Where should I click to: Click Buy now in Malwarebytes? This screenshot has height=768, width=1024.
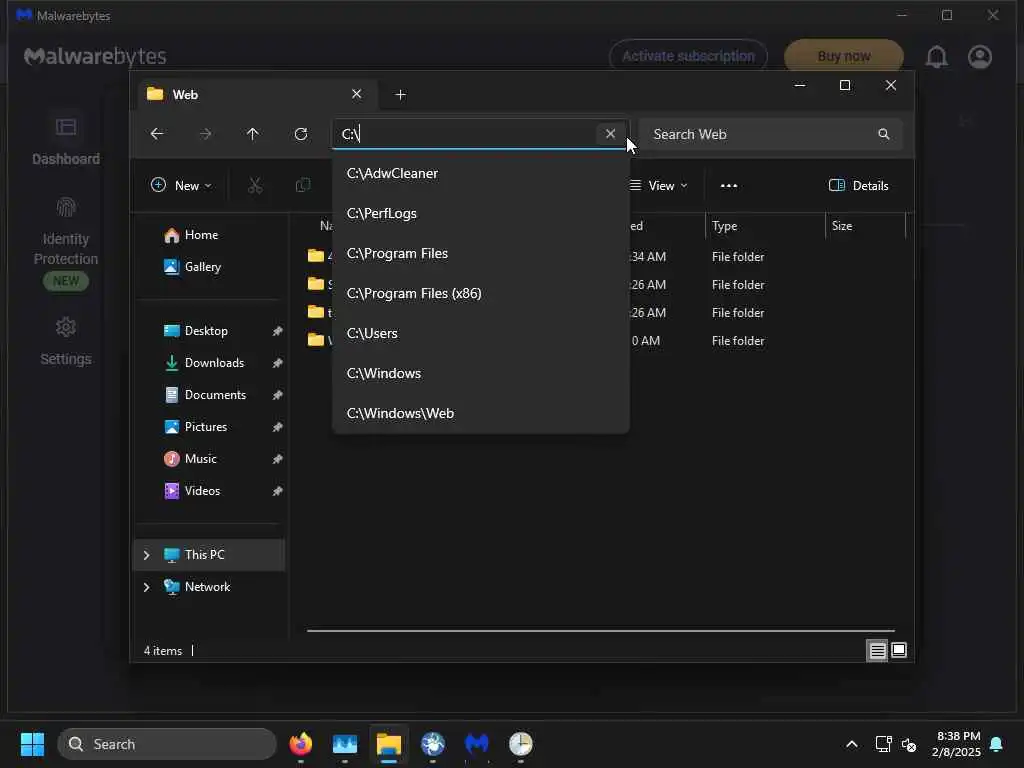pos(844,57)
